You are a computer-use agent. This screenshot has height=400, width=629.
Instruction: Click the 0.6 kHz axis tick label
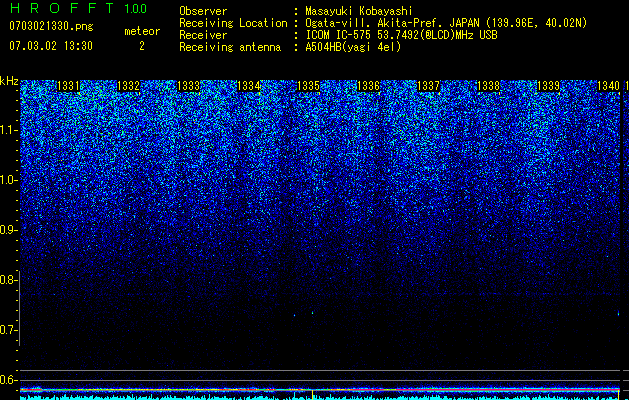tap(8, 380)
